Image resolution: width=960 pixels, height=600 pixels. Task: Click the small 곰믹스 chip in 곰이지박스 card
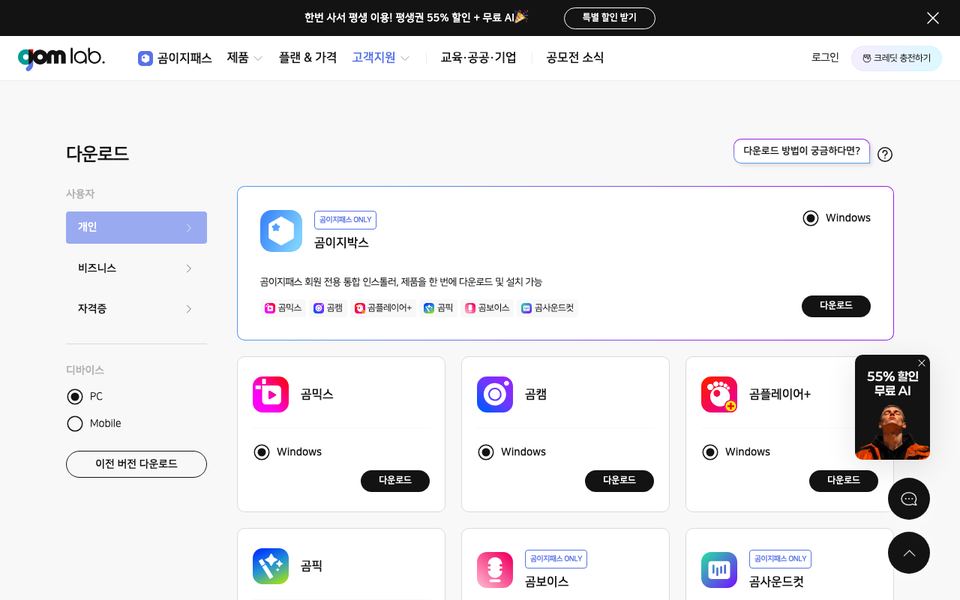tap(283, 308)
